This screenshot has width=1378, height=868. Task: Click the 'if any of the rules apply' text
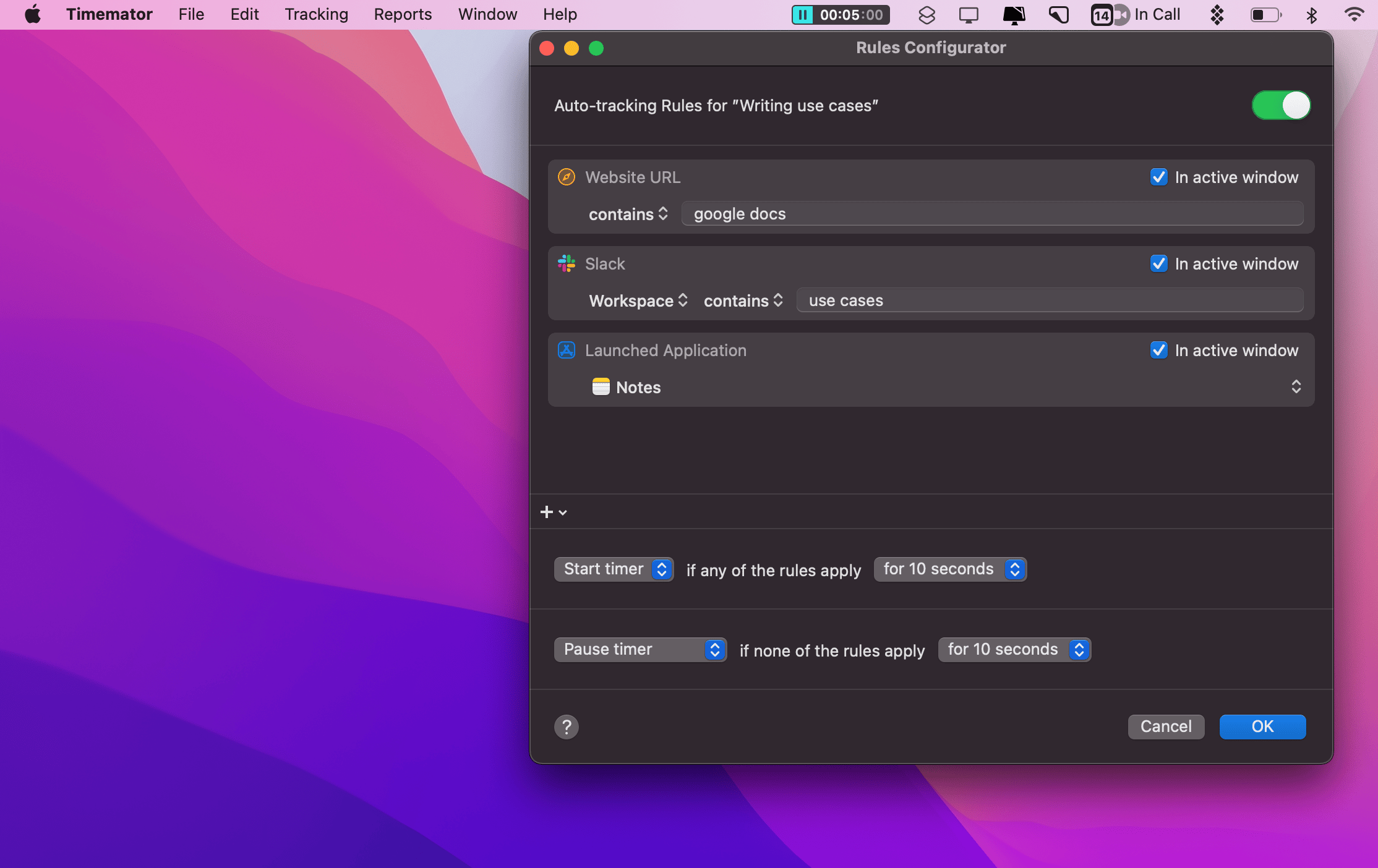(774, 571)
